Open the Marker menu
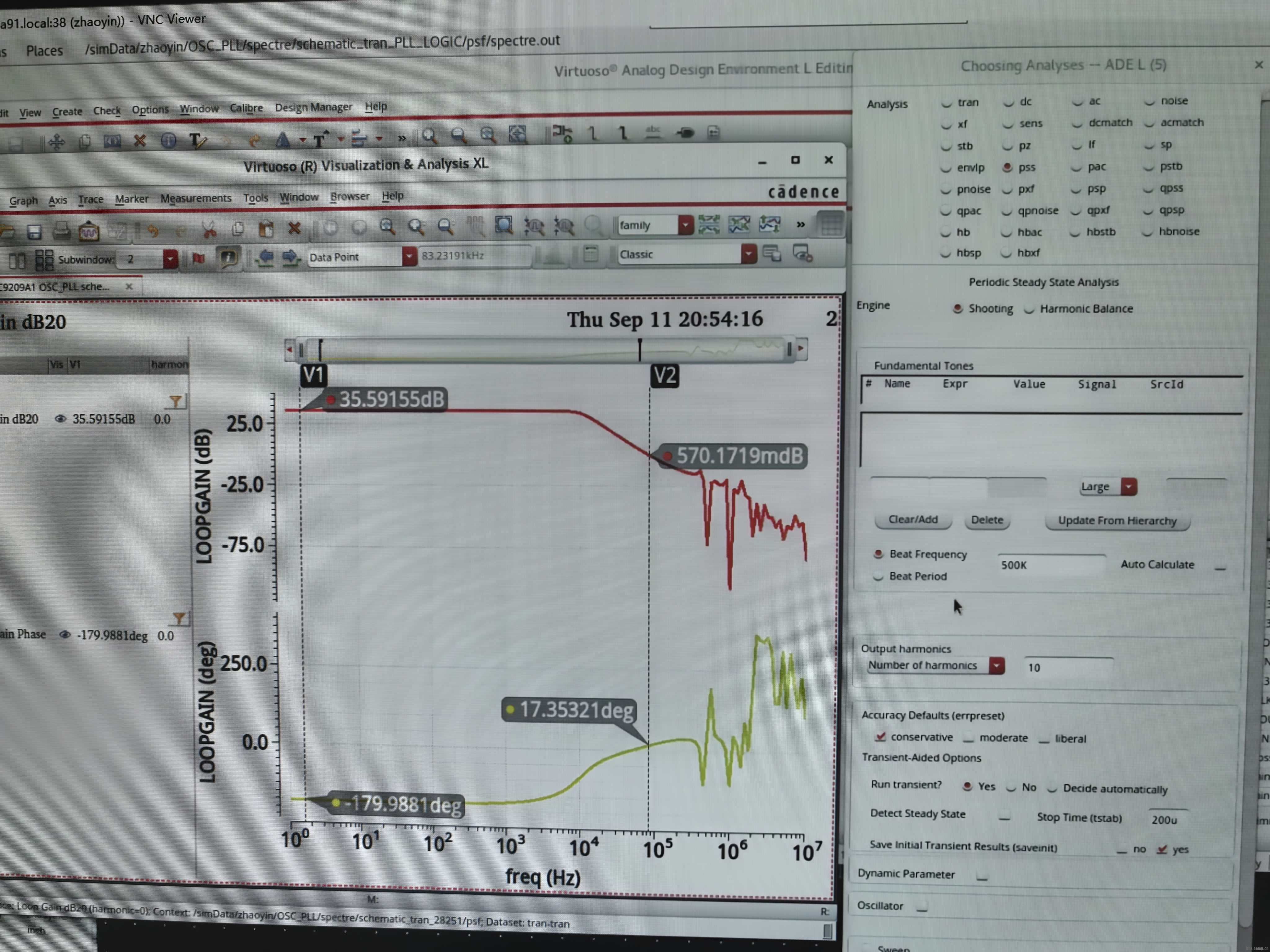Image resolution: width=1270 pixels, height=952 pixels. click(x=131, y=199)
